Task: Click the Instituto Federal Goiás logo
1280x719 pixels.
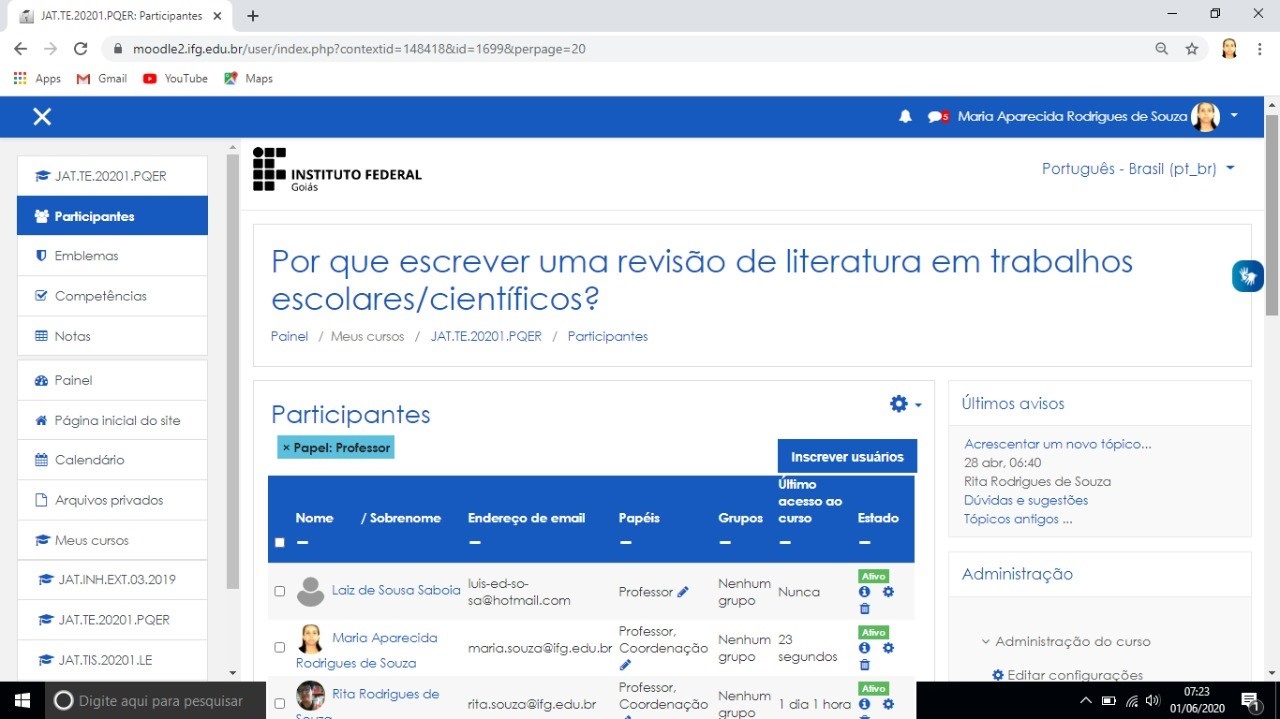Action: click(x=337, y=170)
